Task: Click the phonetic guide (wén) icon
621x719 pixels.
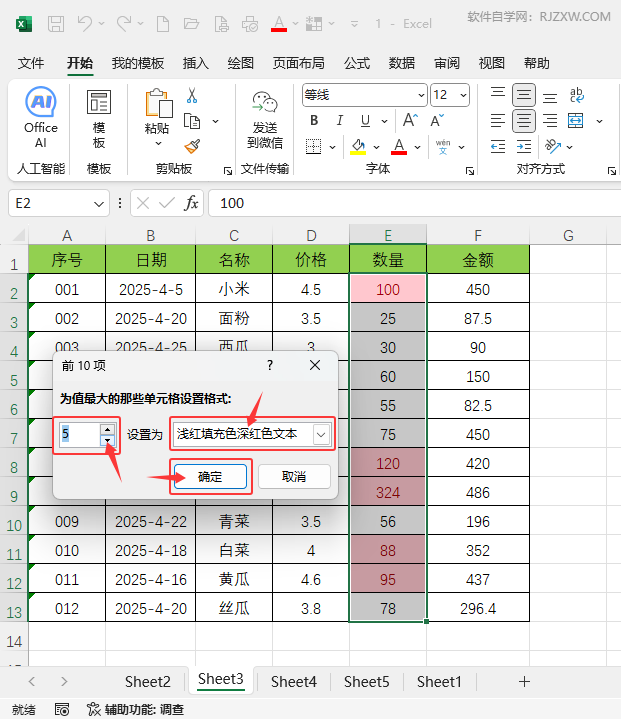Action: click(443, 147)
